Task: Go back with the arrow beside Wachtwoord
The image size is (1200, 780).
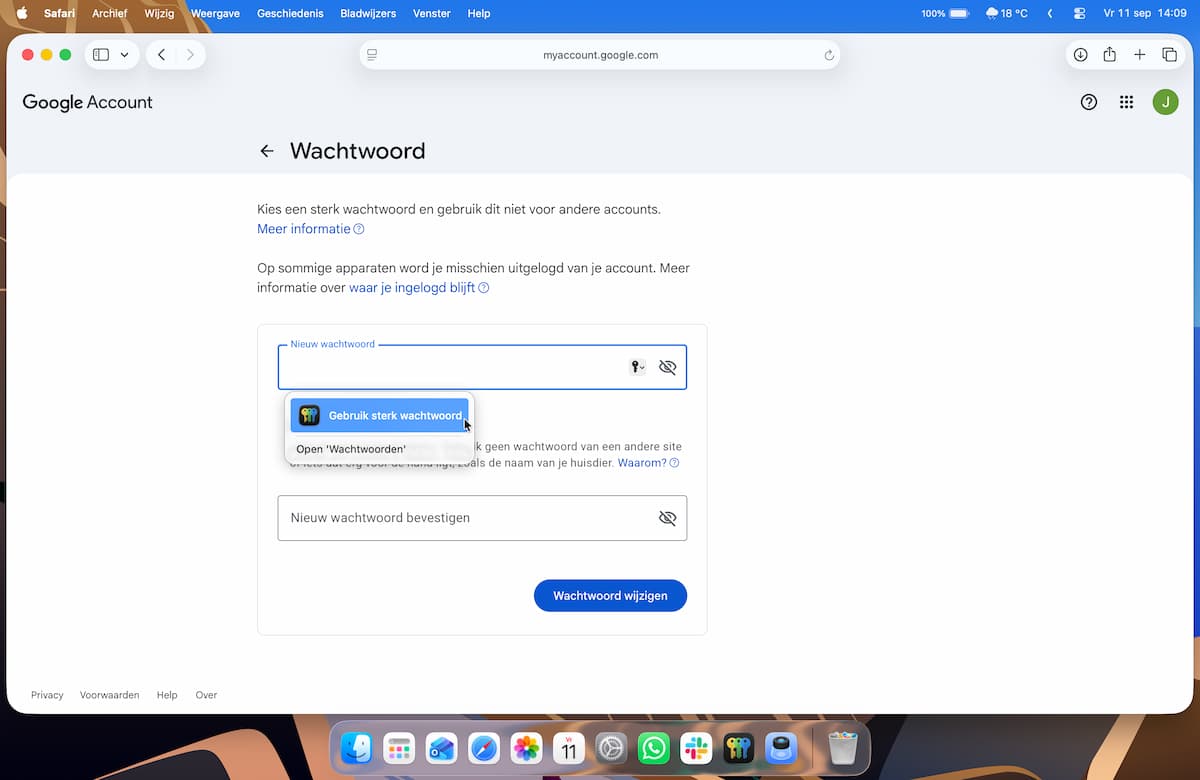Action: pyautogui.click(x=267, y=151)
